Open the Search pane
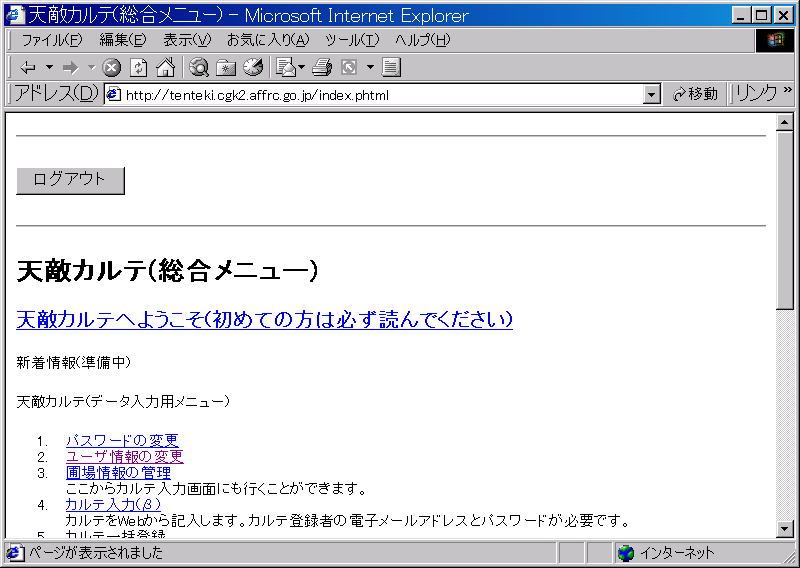Viewport: 800px width, 568px height. (199, 68)
